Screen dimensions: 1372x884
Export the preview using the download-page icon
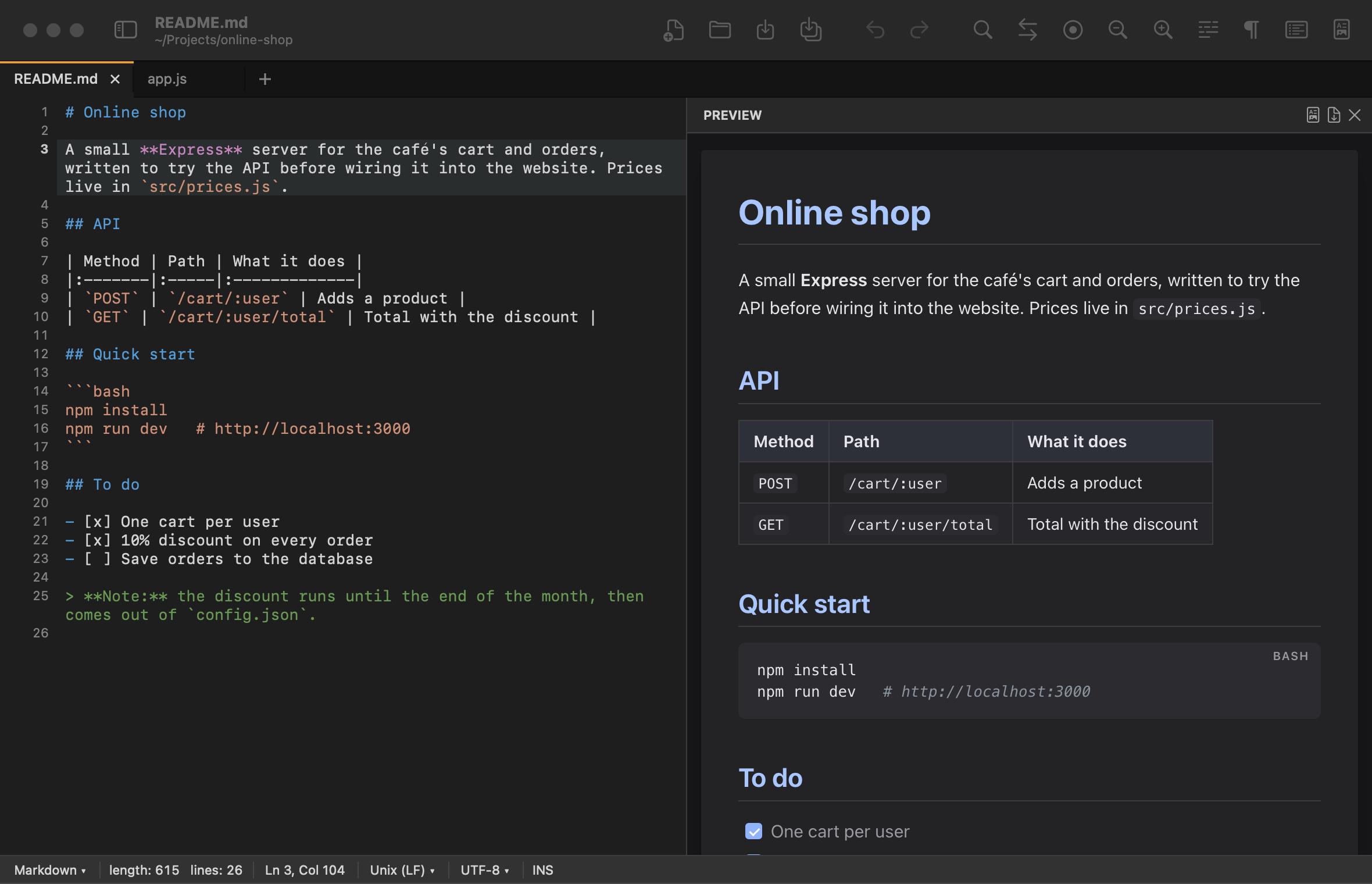click(x=1334, y=115)
